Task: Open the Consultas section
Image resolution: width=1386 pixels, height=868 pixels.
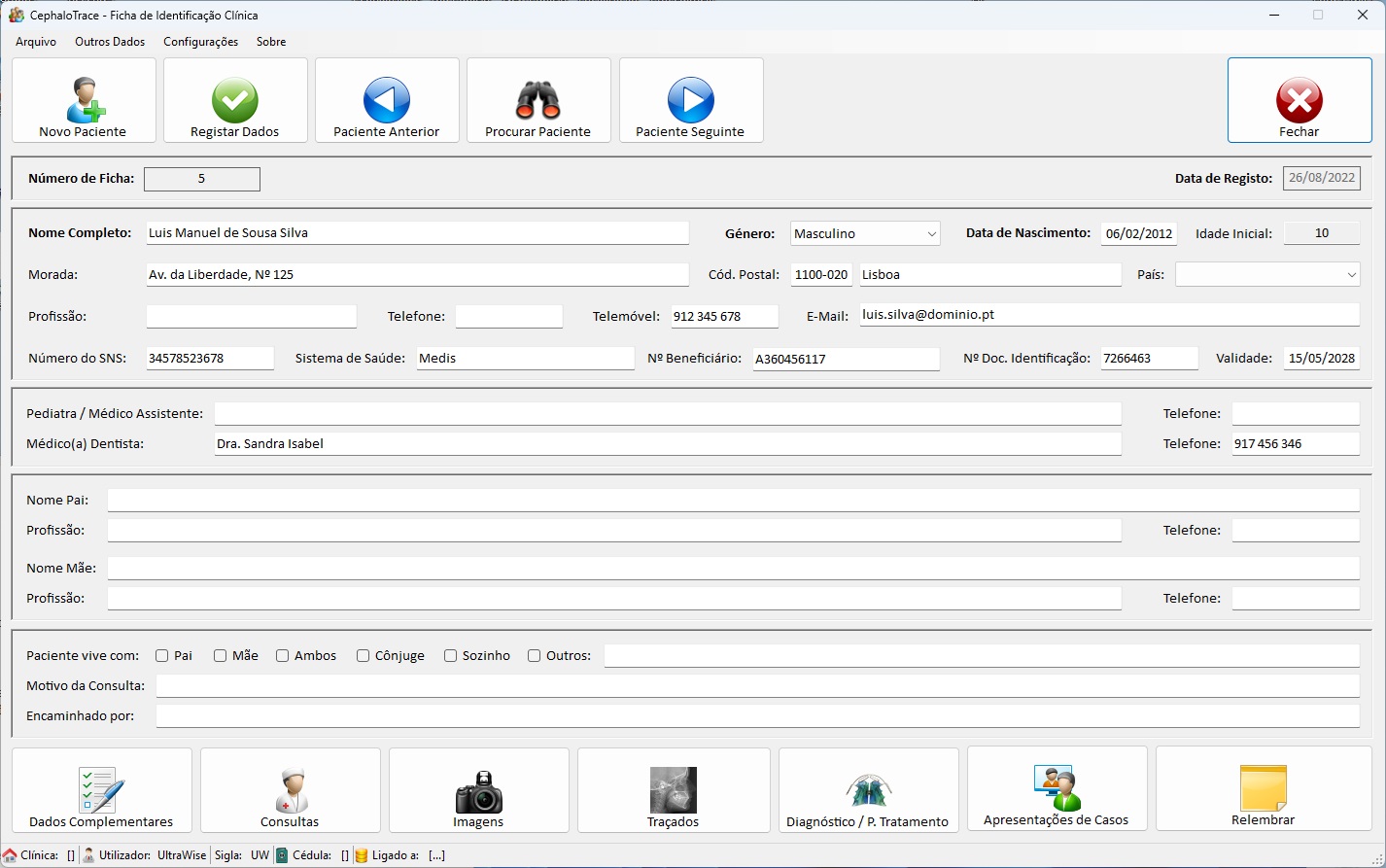Action: coord(290,790)
